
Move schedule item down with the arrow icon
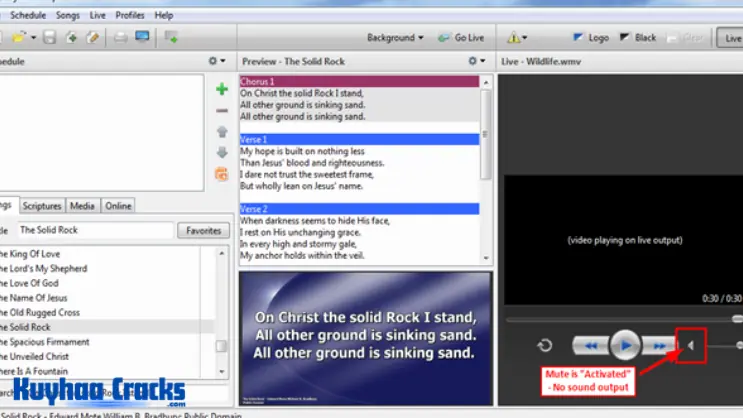[221, 152]
